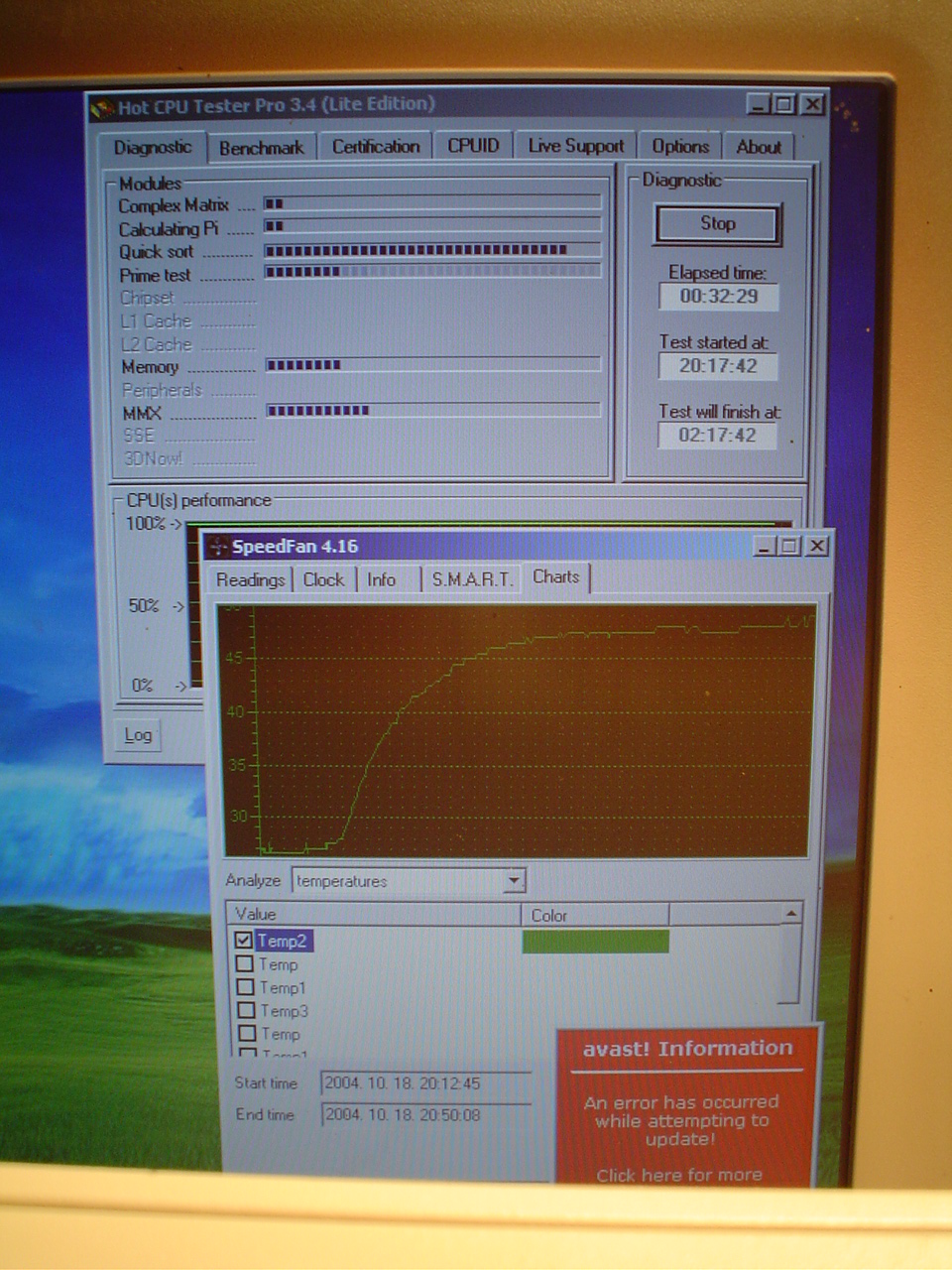
Task: Click the Prime test module label
Action: (x=155, y=276)
